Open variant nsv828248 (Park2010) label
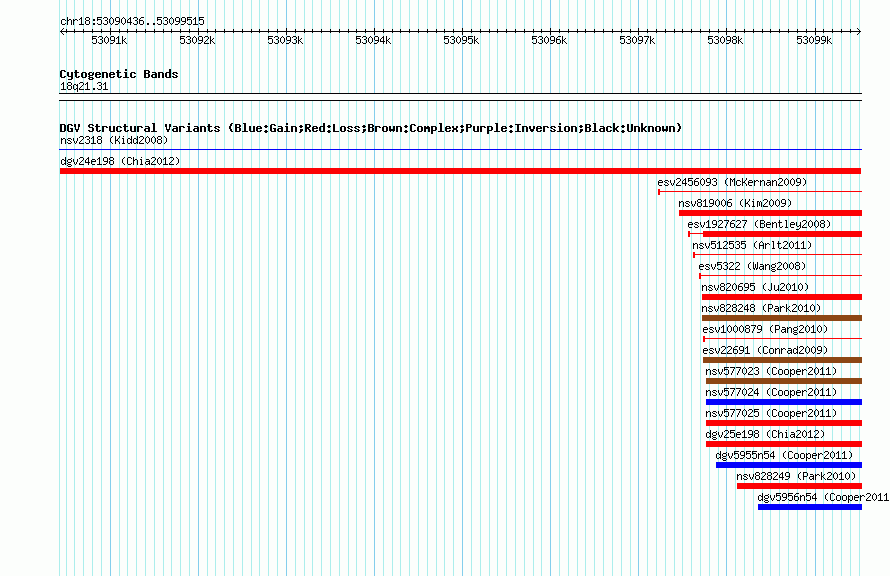This screenshot has height=576, width=890. pos(761,308)
